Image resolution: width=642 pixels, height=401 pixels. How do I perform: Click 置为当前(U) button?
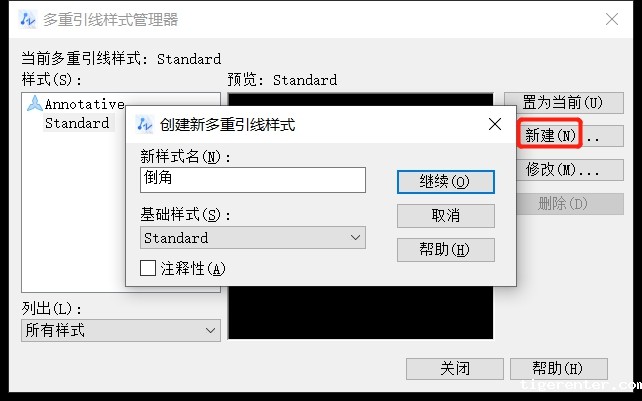564,102
